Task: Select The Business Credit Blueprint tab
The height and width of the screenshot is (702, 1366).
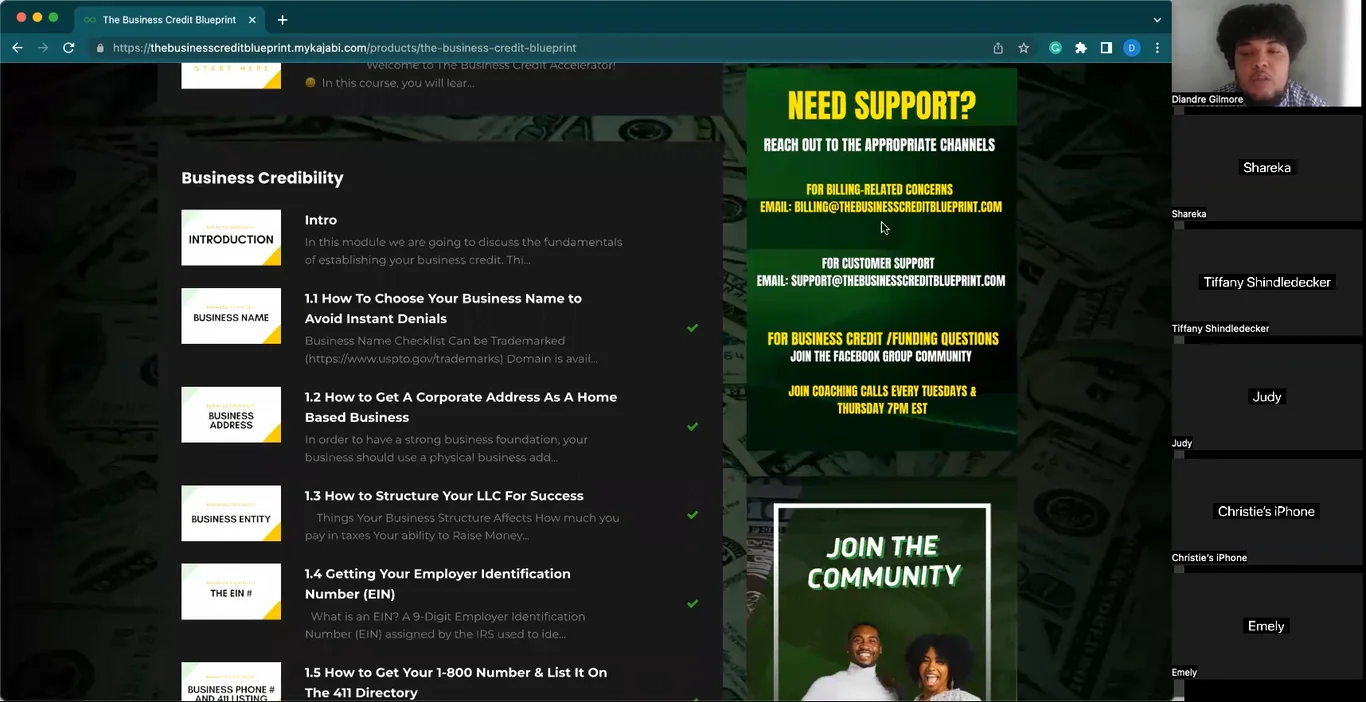Action: [x=169, y=20]
